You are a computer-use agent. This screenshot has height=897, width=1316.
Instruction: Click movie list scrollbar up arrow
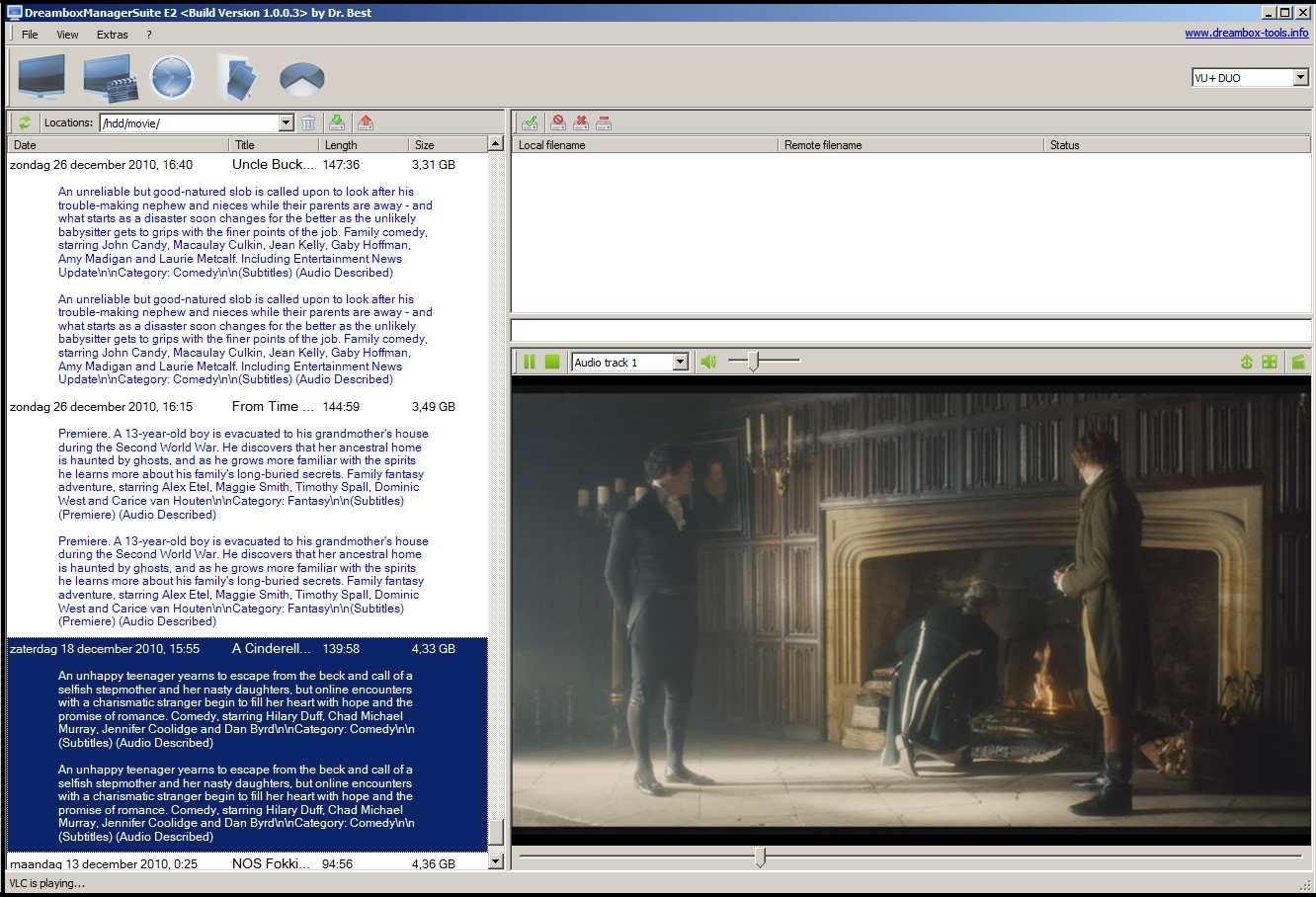[x=496, y=144]
